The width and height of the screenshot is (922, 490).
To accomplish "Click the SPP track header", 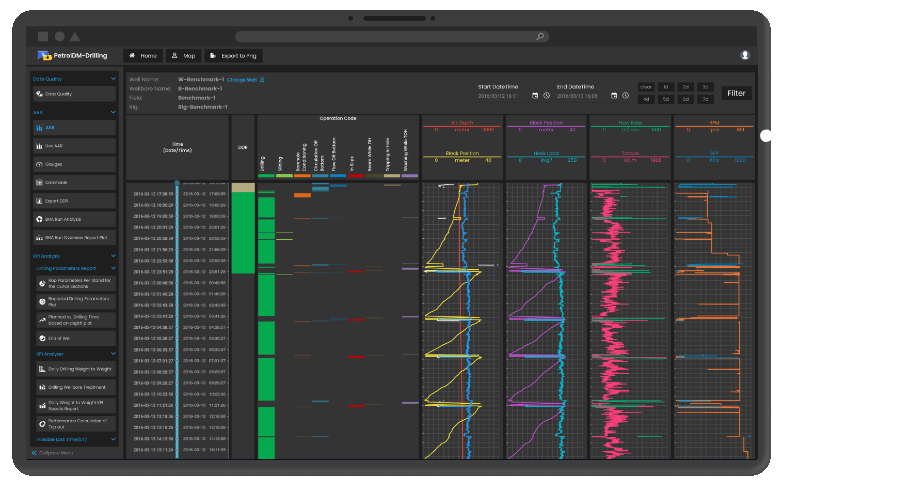I will pyautogui.click(x=714, y=156).
